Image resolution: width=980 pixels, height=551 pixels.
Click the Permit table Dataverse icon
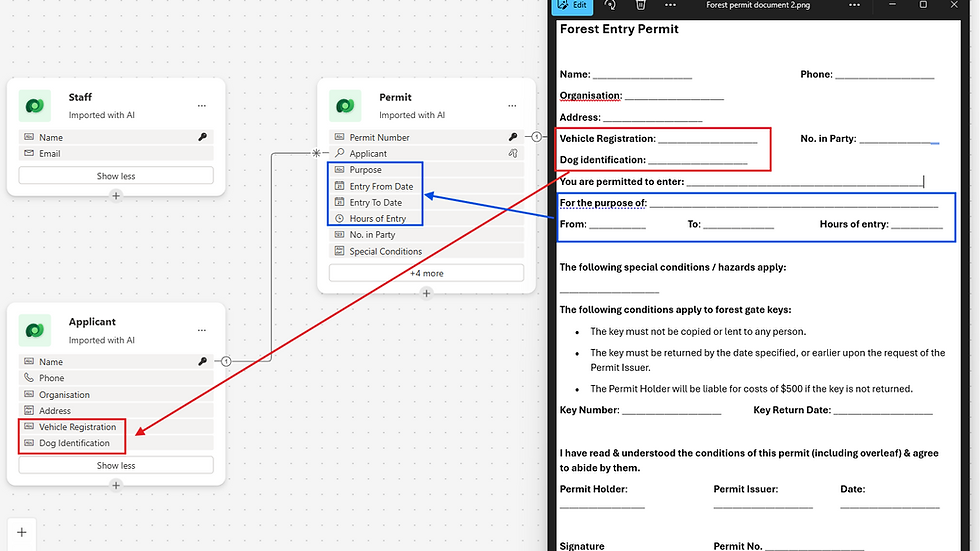point(345,106)
